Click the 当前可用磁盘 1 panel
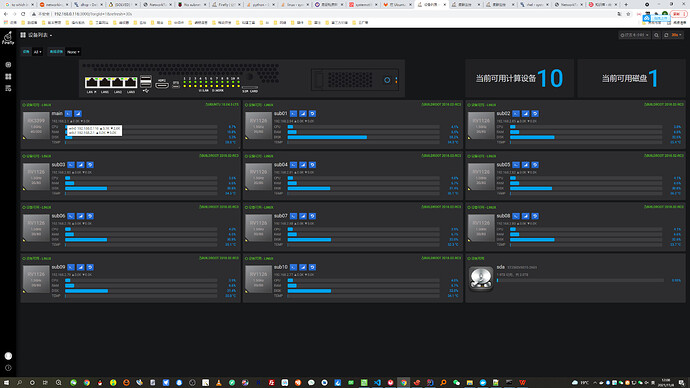690x388 pixels. 631,78
